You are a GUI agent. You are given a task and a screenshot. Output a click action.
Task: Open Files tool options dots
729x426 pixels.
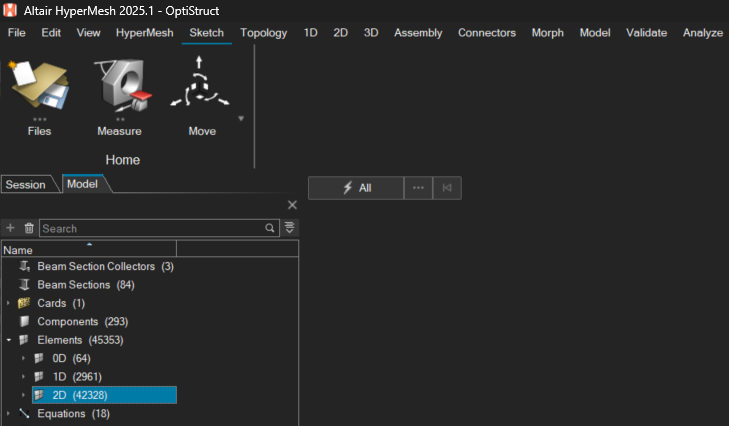pos(40,120)
